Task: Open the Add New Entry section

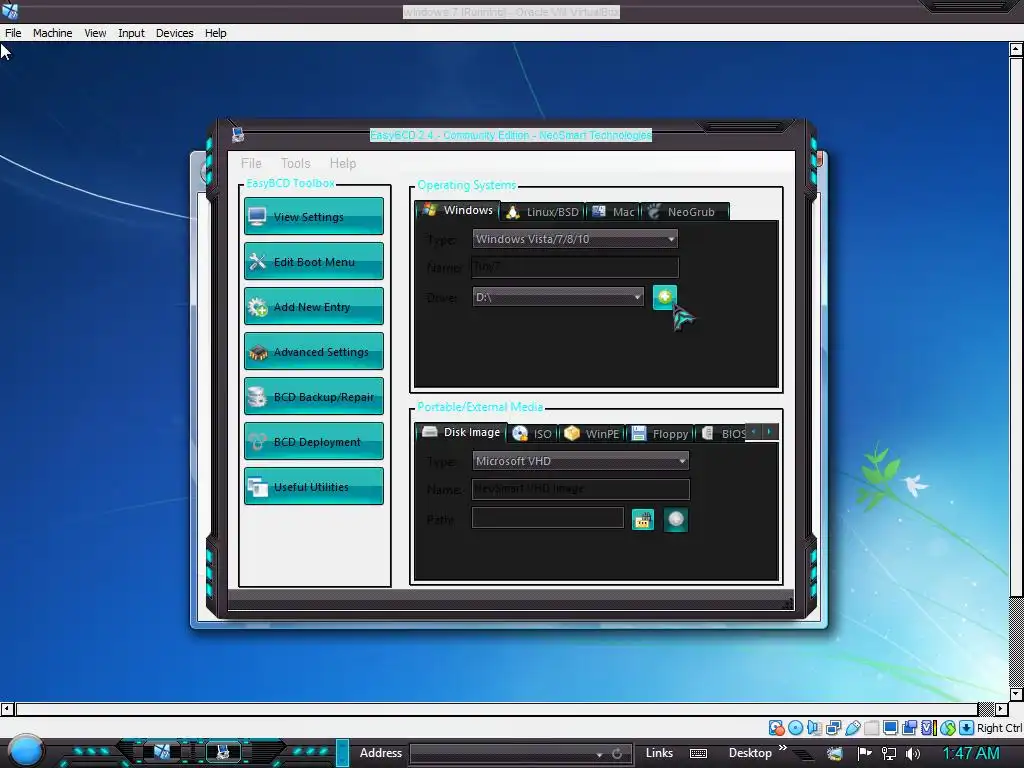Action: 313,306
